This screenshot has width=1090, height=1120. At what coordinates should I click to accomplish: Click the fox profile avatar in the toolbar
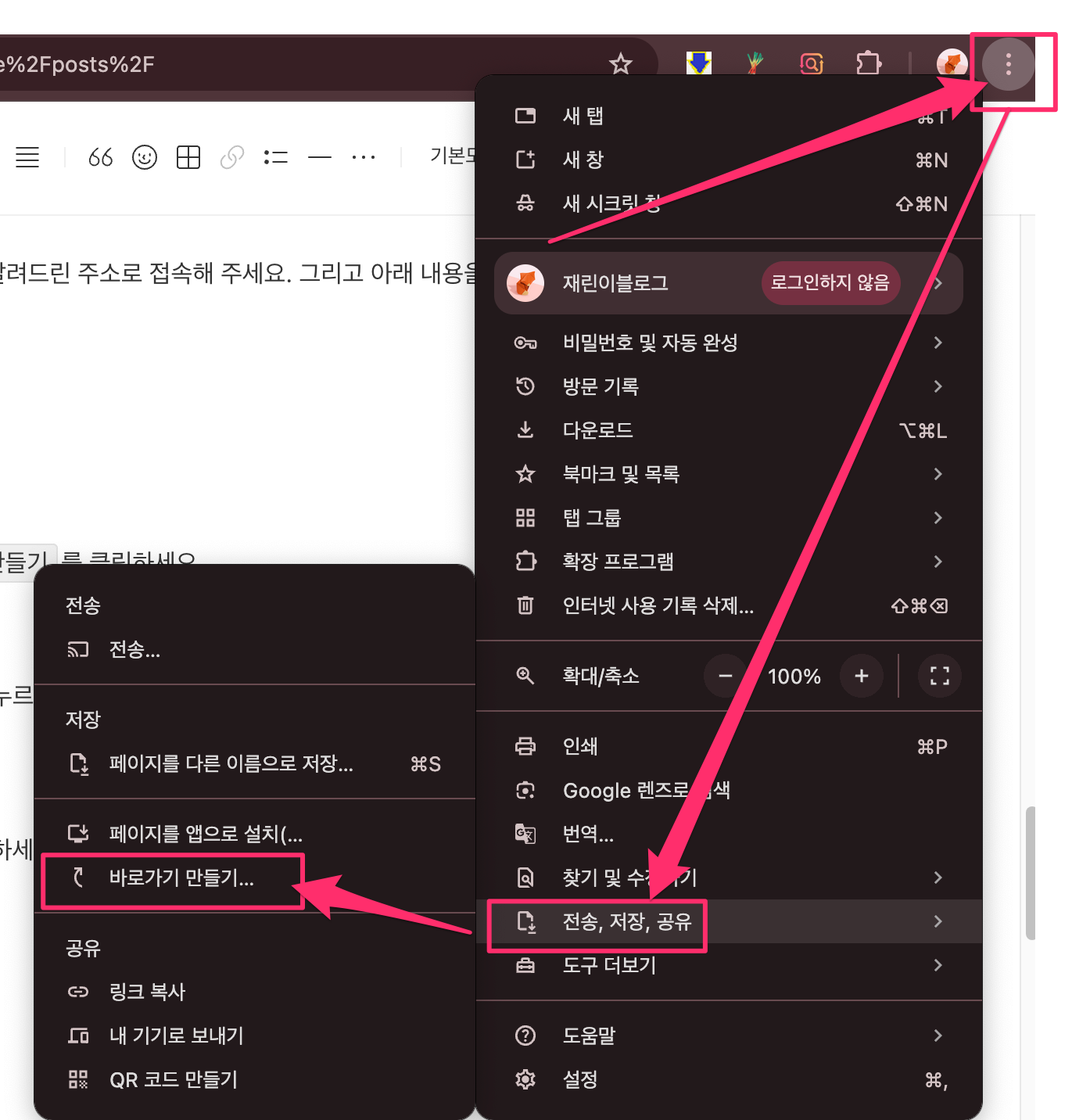click(952, 63)
